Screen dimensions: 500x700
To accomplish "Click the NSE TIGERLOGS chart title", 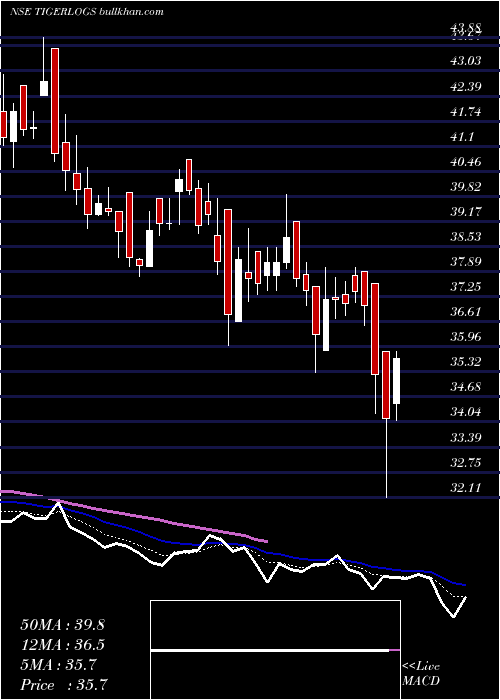I will click(53, 12).
